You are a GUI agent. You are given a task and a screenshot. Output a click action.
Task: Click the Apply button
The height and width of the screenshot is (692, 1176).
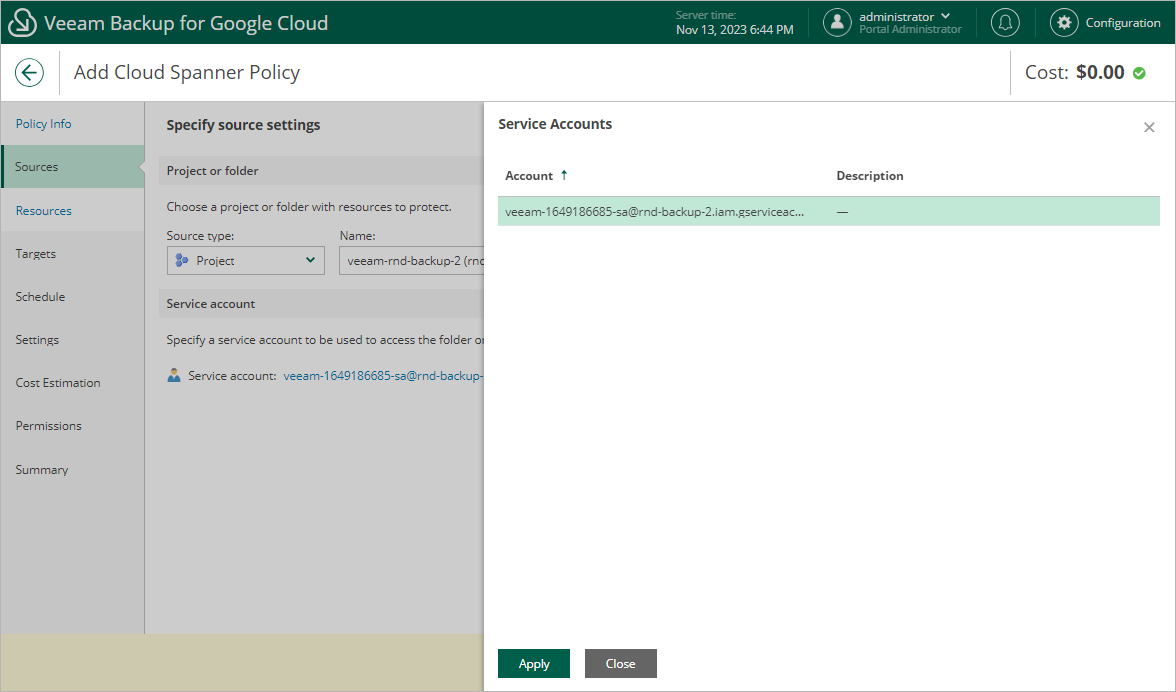point(534,664)
